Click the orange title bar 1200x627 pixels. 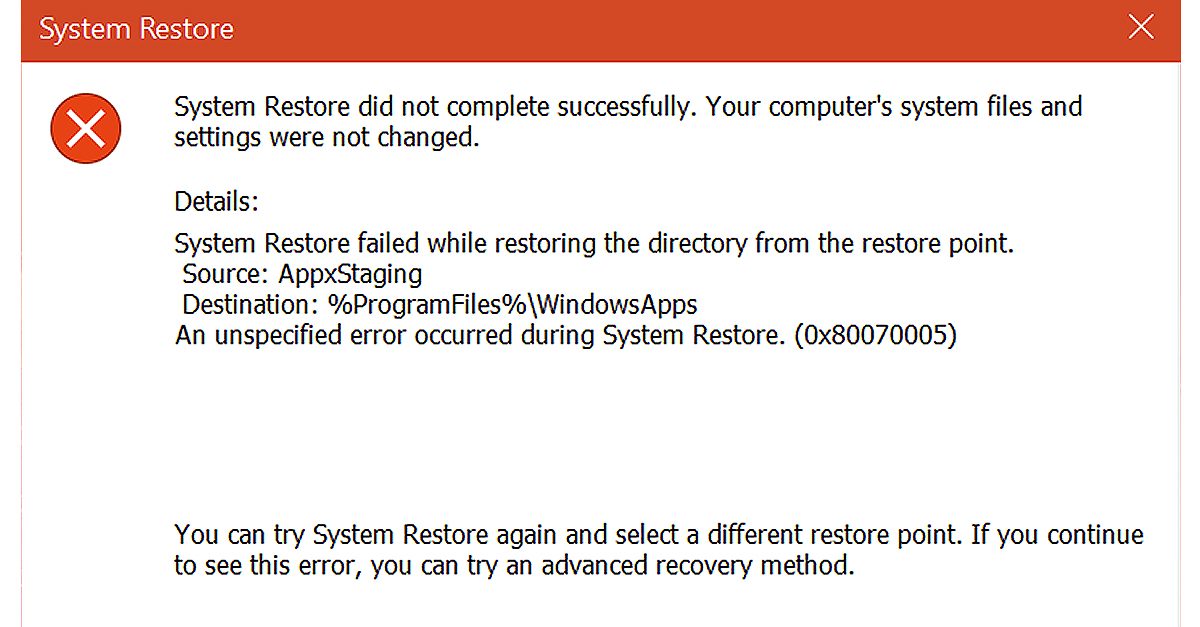click(x=600, y=29)
